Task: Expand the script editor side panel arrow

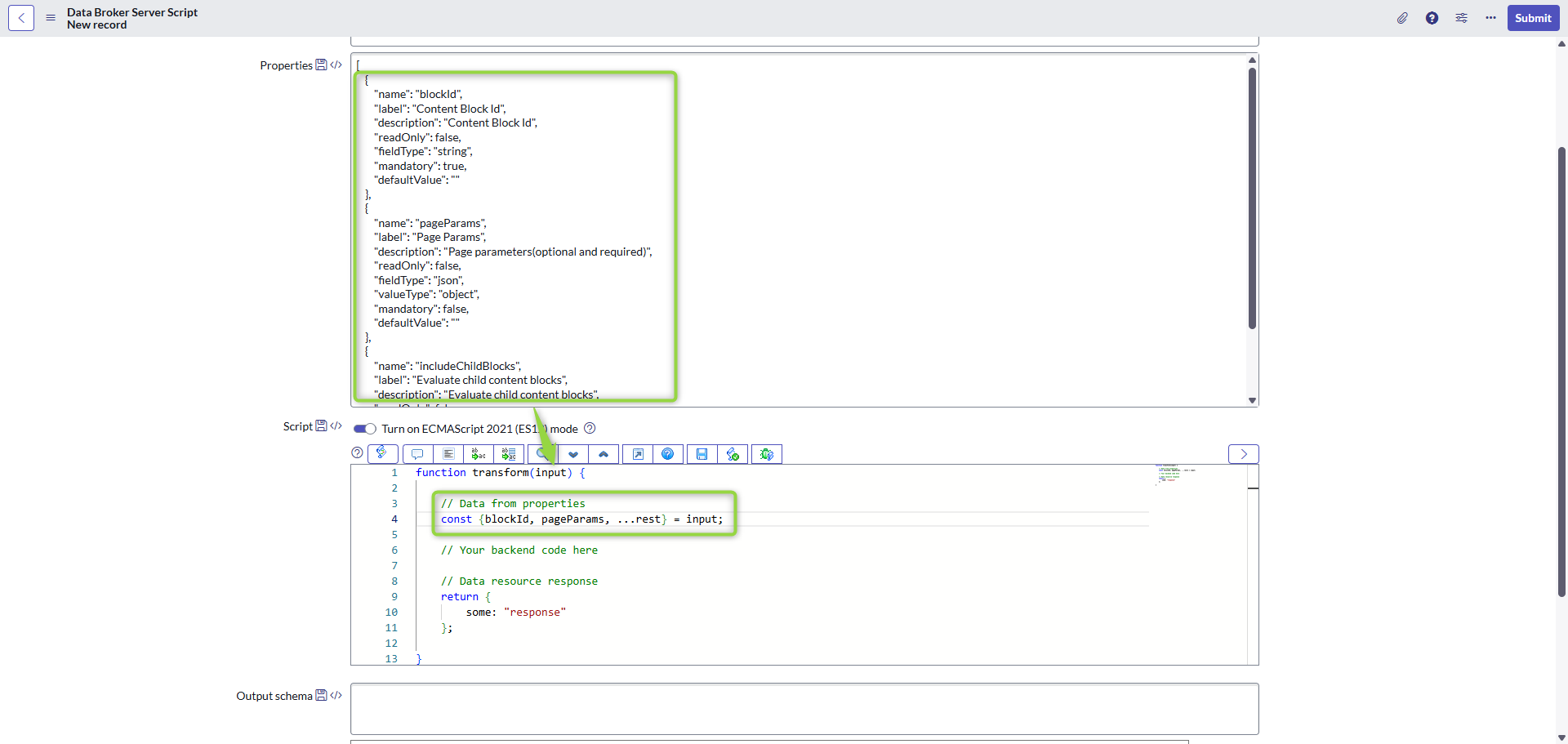Action: pyautogui.click(x=1243, y=454)
